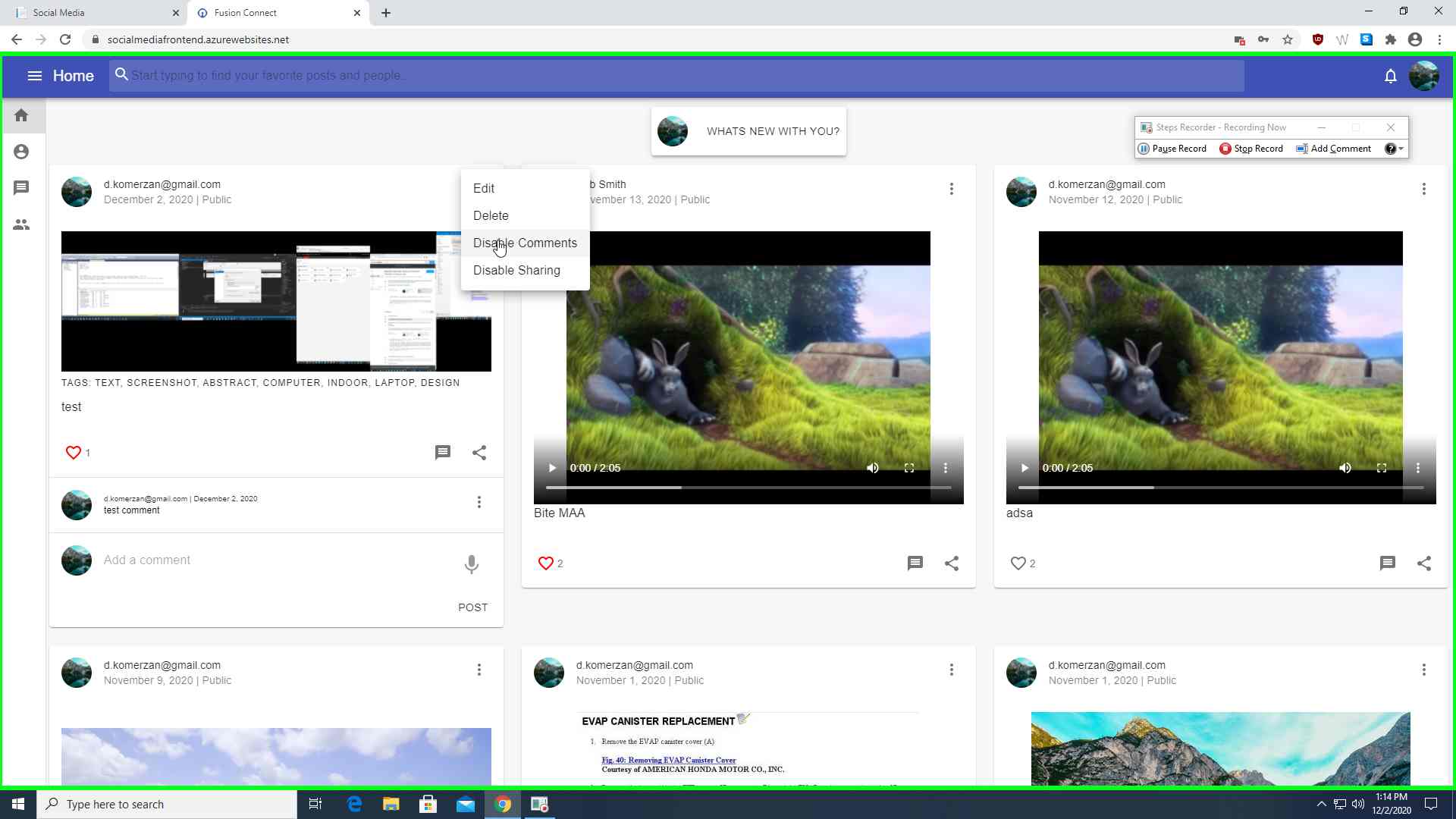Image resolution: width=1456 pixels, height=819 pixels.
Task: Select Edit from the post menu
Action: pyautogui.click(x=525, y=188)
